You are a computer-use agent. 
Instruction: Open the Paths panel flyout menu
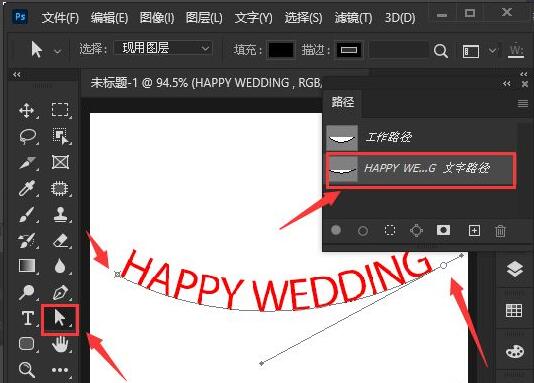point(523,103)
